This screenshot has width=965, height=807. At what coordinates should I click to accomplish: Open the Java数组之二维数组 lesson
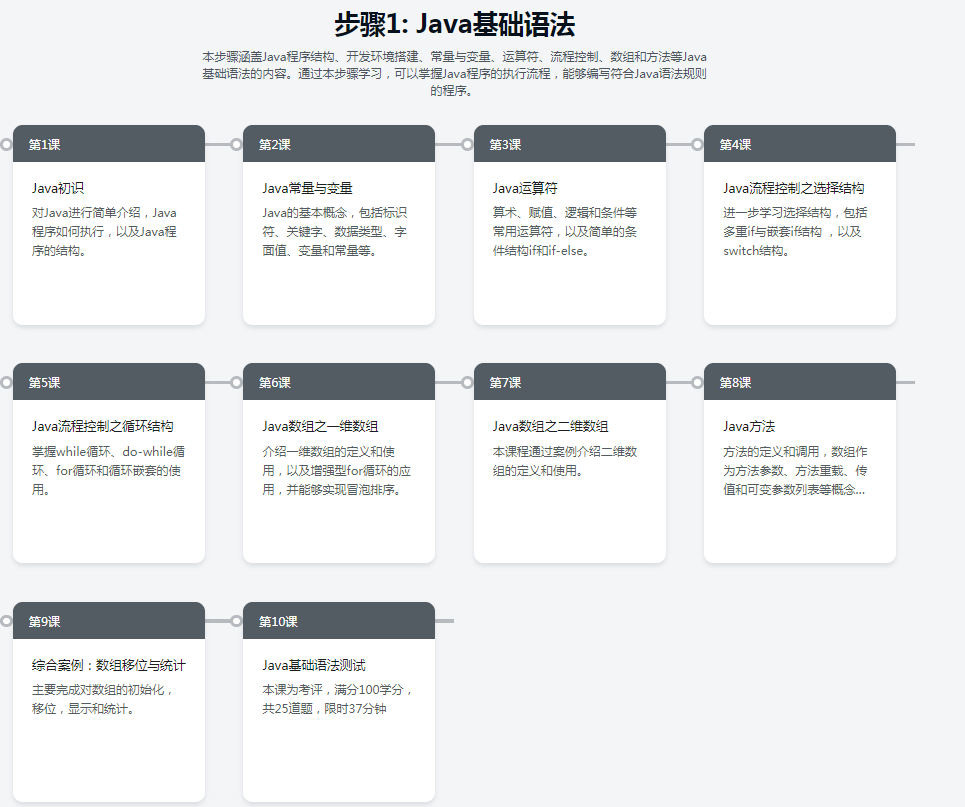point(550,426)
